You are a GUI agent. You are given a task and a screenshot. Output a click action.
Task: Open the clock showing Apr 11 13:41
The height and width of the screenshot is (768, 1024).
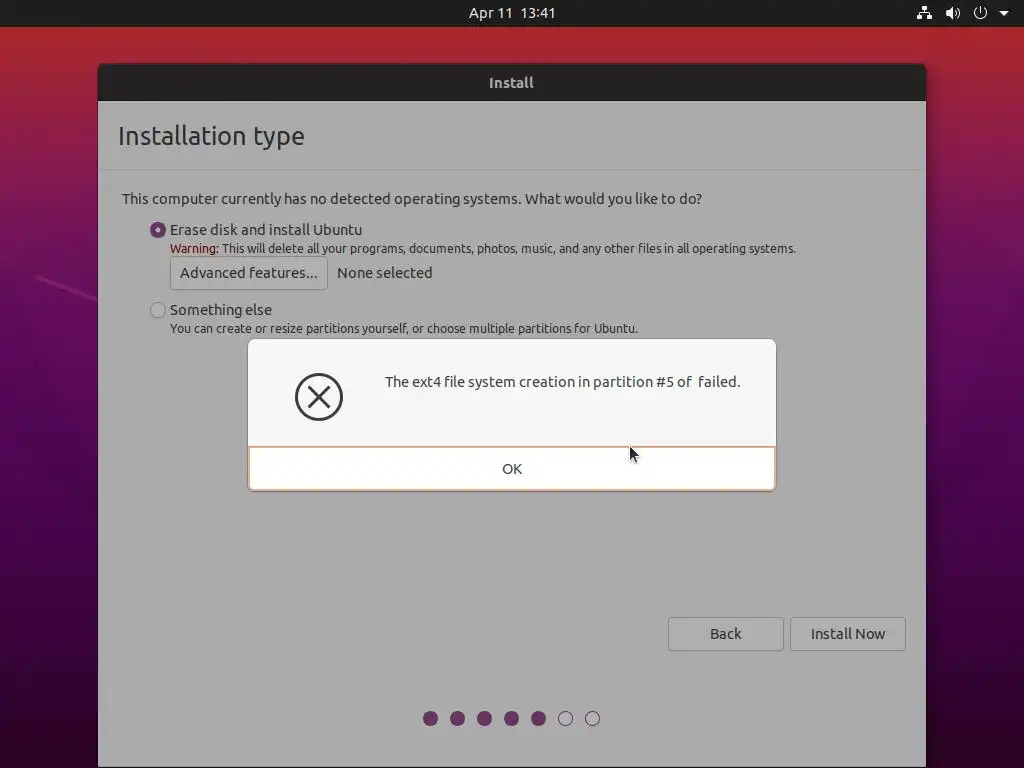coord(512,13)
